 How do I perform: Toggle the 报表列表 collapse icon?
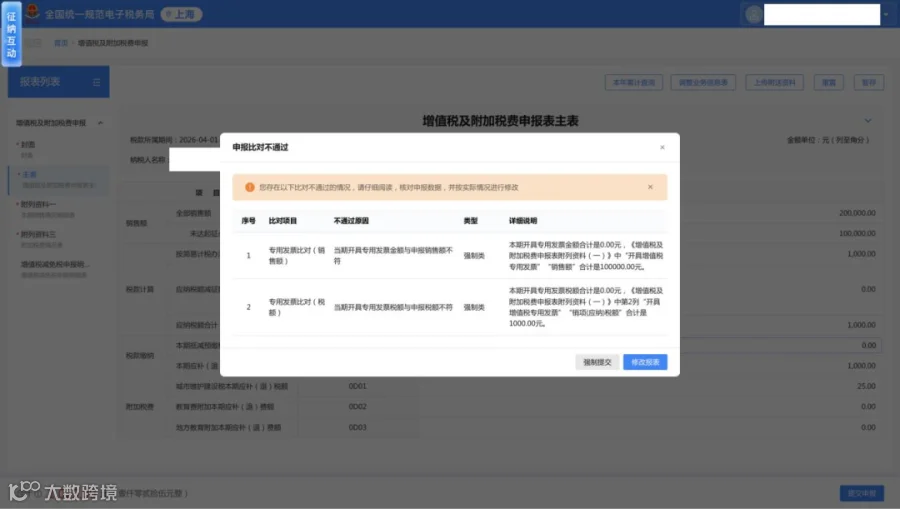(x=96, y=83)
